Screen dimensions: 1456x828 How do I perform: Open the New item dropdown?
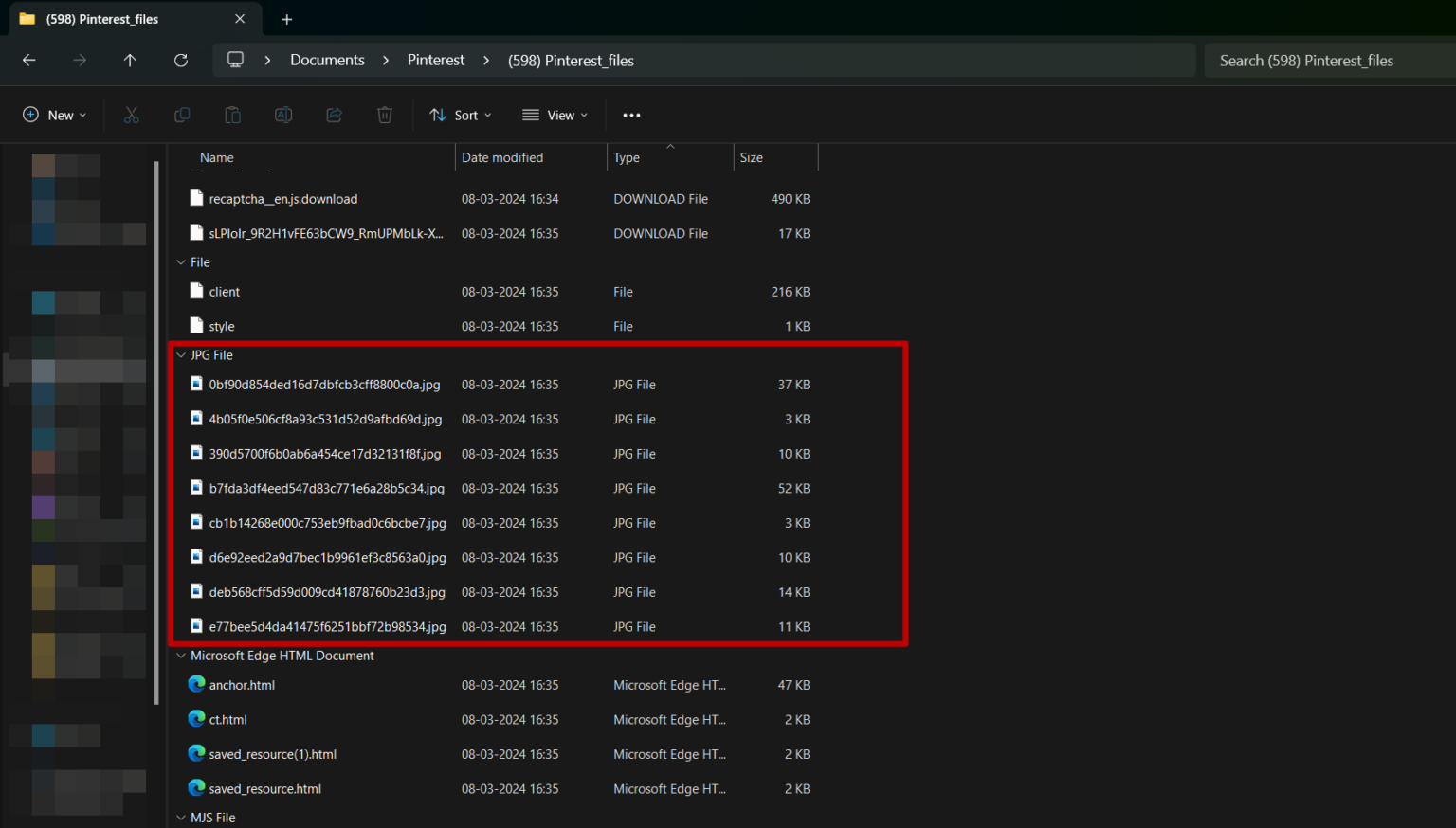point(55,115)
